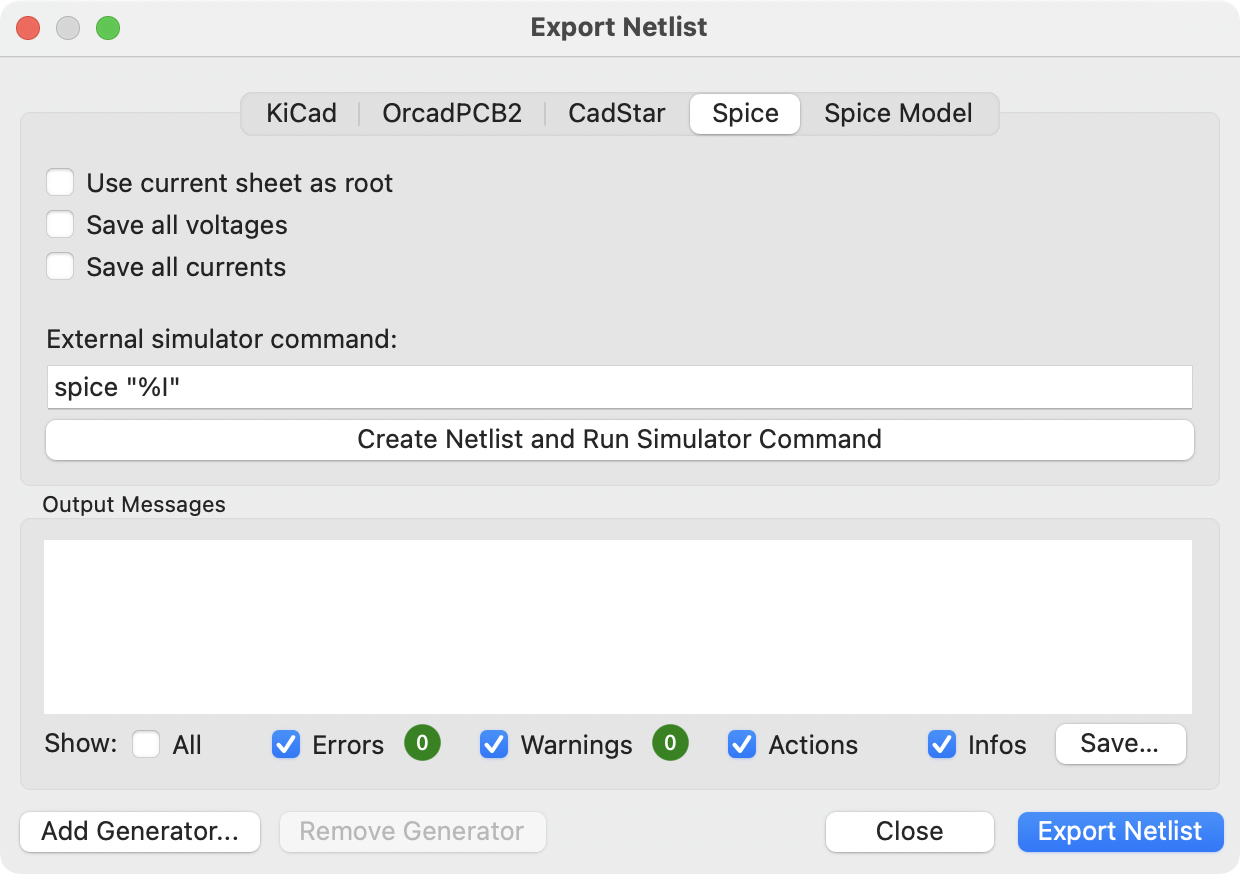This screenshot has width=1240, height=874.
Task: Click the Export Netlist button
Action: [x=1120, y=831]
